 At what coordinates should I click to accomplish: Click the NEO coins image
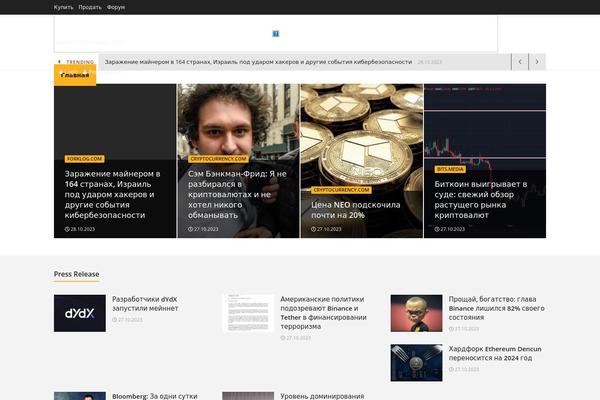(362, 134)
